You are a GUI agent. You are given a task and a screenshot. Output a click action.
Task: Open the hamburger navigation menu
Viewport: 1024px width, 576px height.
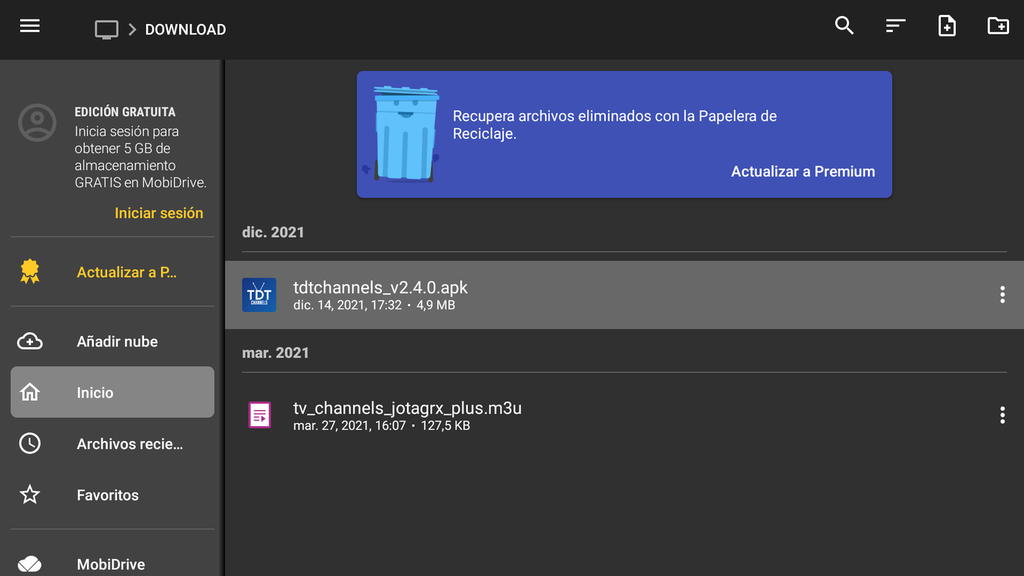click(x=29, y=26)
